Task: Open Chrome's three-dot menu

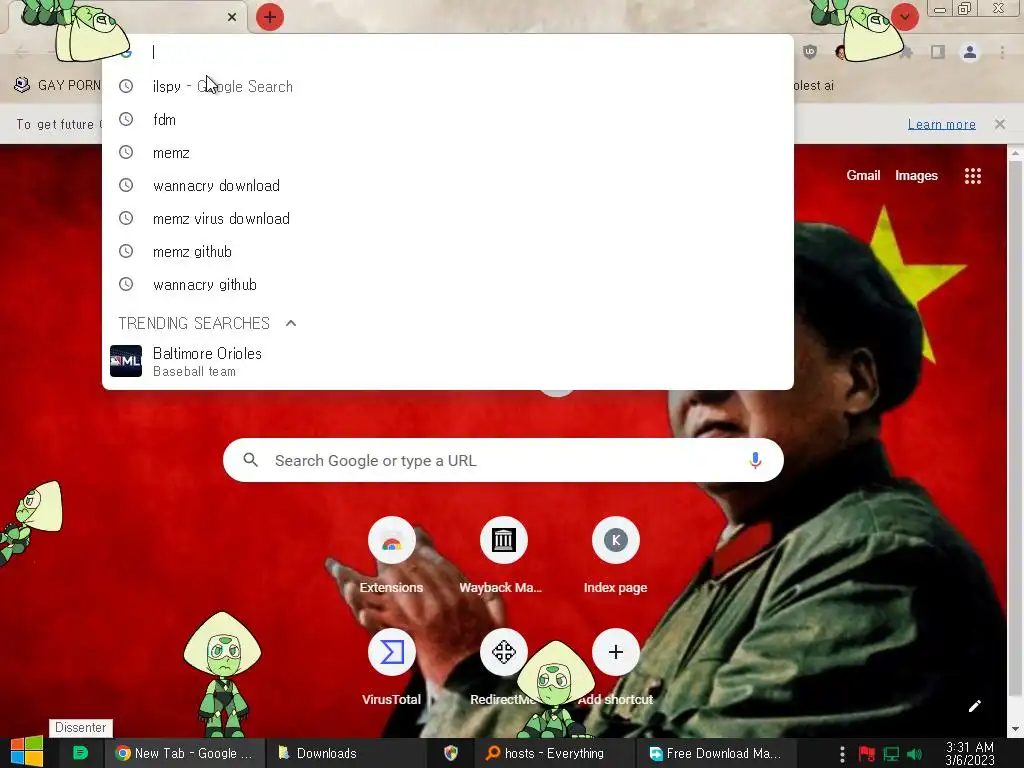Action: (1002, 52)
